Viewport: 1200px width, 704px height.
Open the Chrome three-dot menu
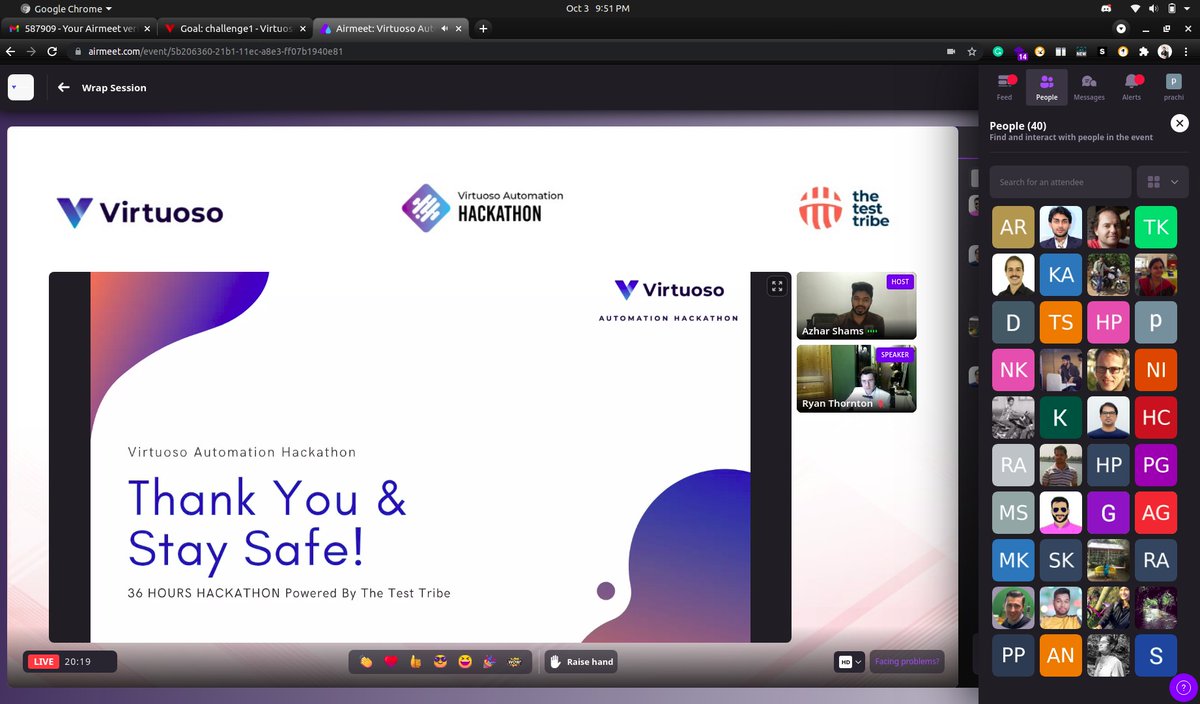click(1186, 51)
